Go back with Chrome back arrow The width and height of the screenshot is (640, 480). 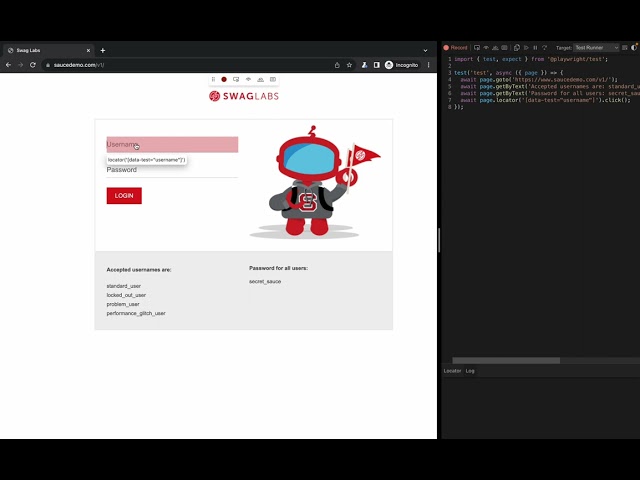(8, 65)
